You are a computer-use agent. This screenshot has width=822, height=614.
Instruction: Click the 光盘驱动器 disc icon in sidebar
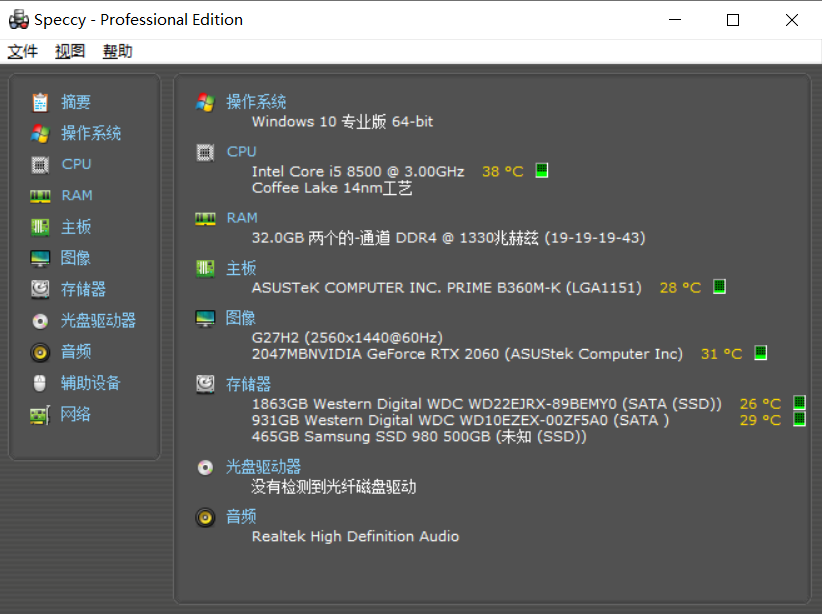click(40, 321)
